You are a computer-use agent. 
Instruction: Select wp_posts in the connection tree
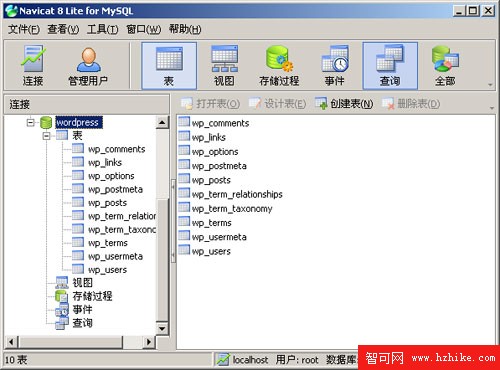click(x=107, y=203)
